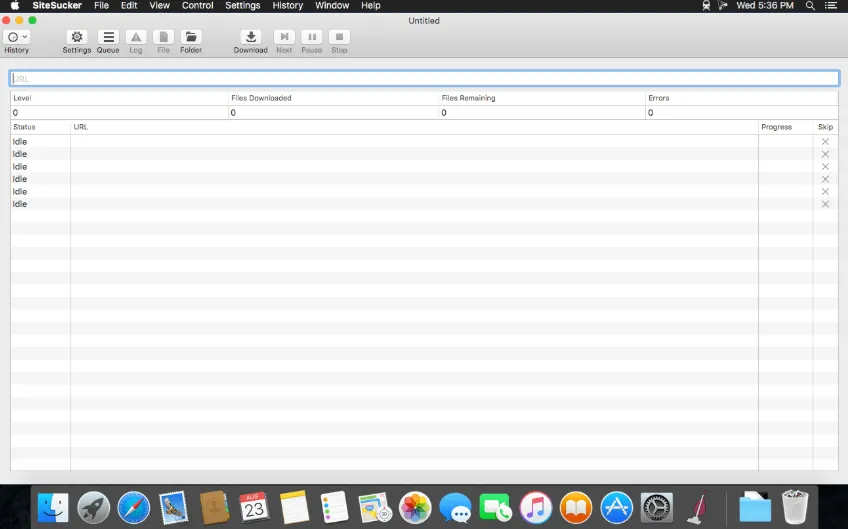Skip the fifth Idle download row
The image size is (848, 529).
point(825,191)
